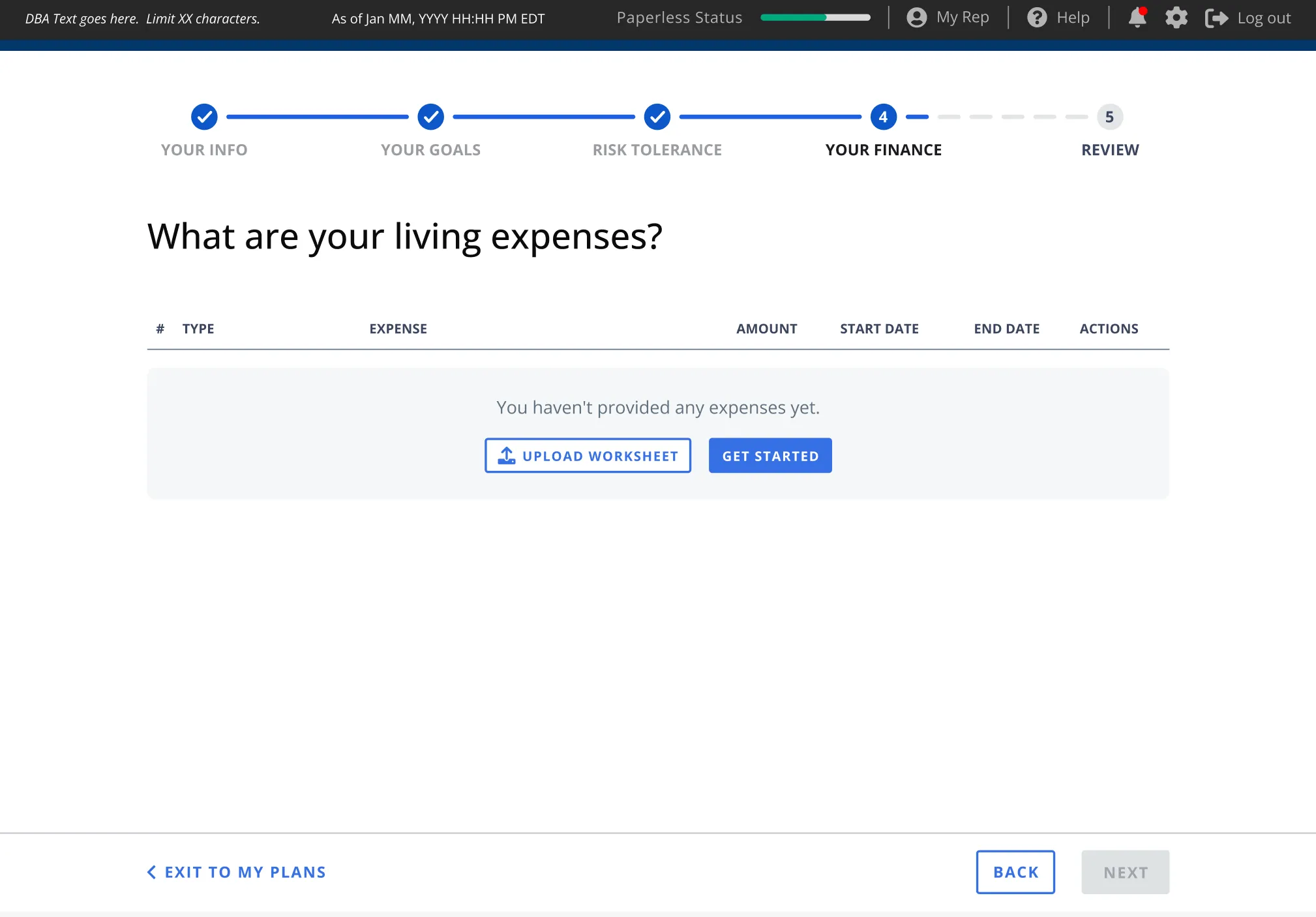Go to completed Risk Tolerance step checkmark
This screenshot has width=1316, height=917.
pyautogui.click(x=657, y=117)
